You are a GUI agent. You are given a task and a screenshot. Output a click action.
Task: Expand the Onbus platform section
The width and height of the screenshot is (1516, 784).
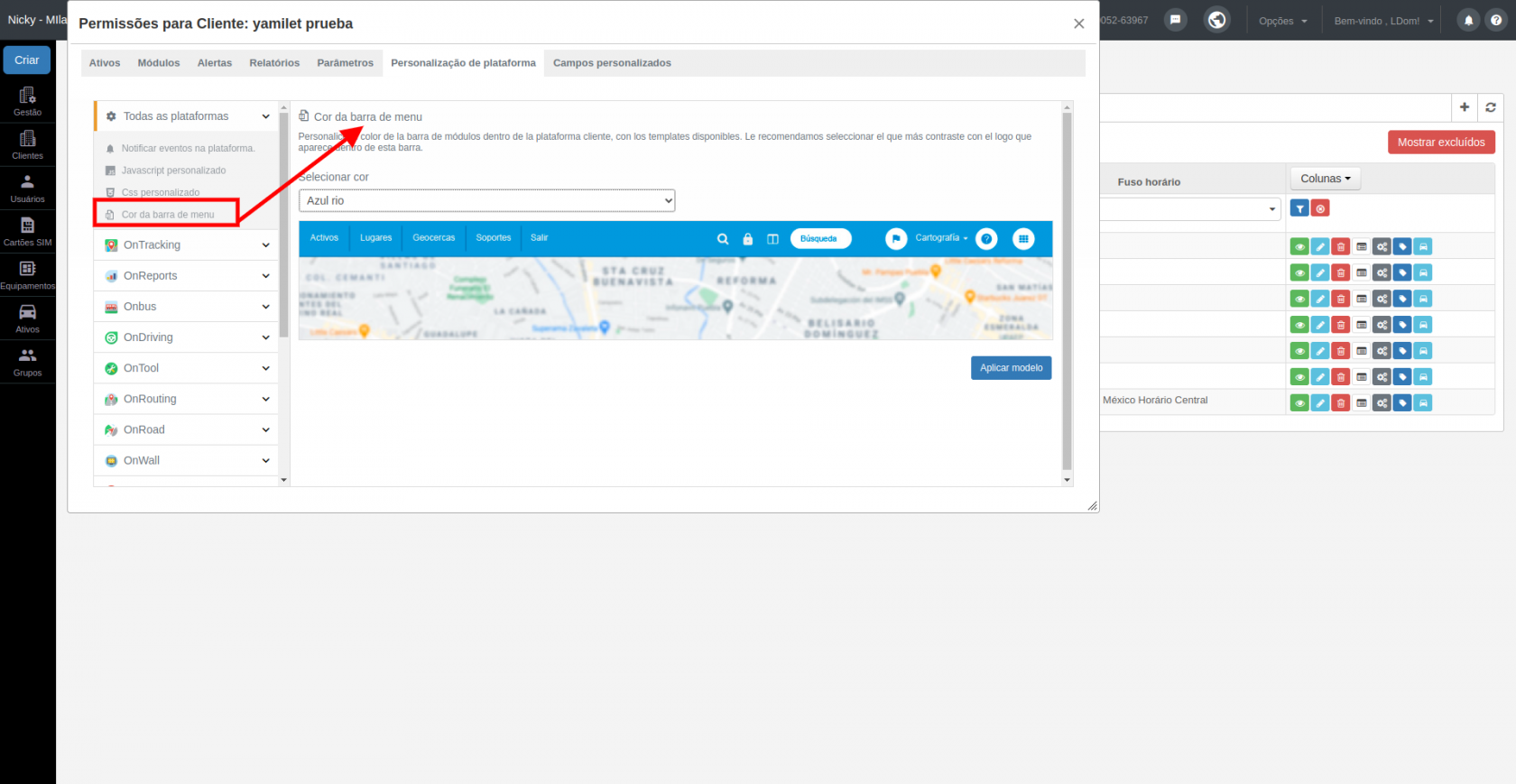point(187,307)
